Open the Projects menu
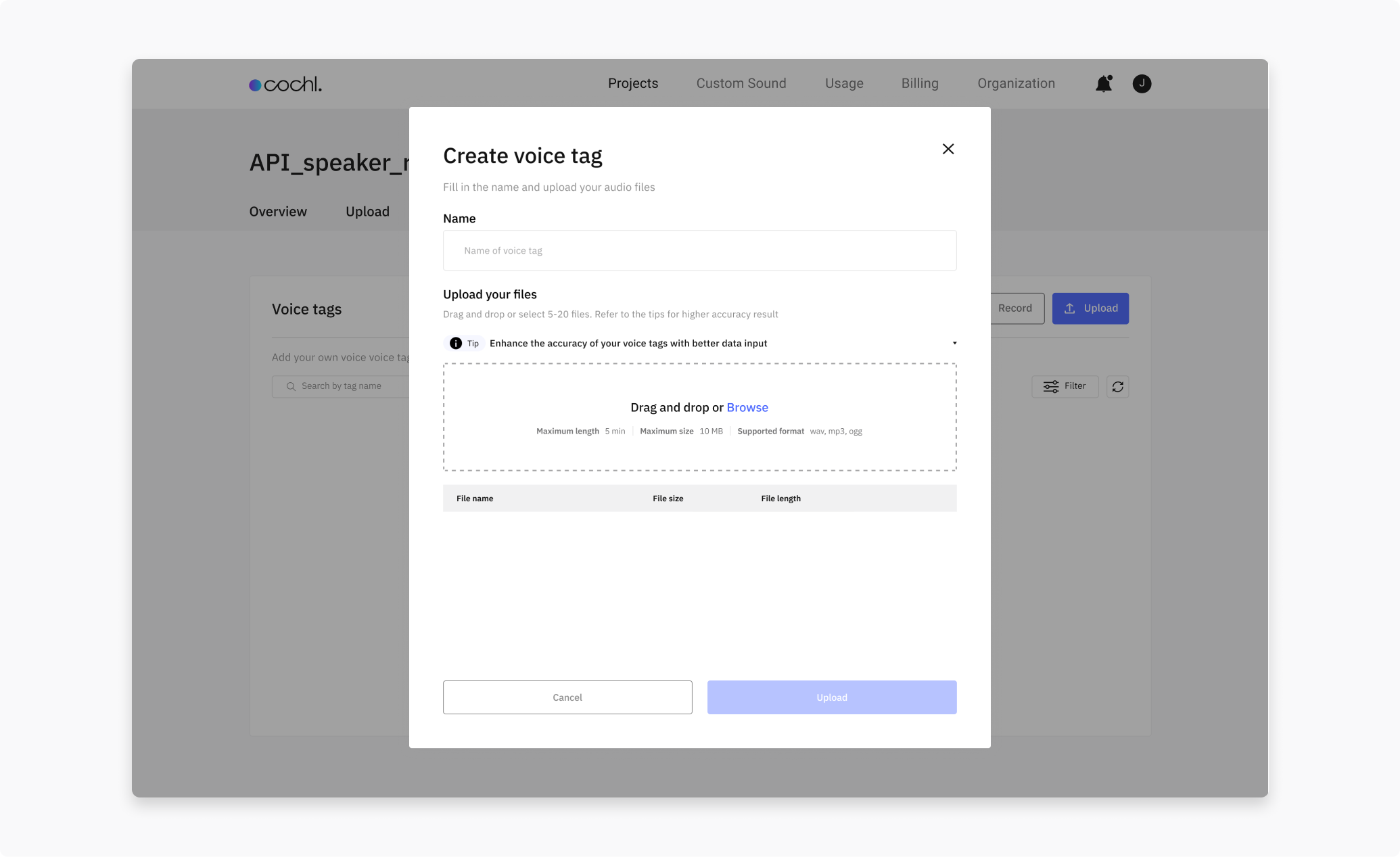 (x=633, y=83)
